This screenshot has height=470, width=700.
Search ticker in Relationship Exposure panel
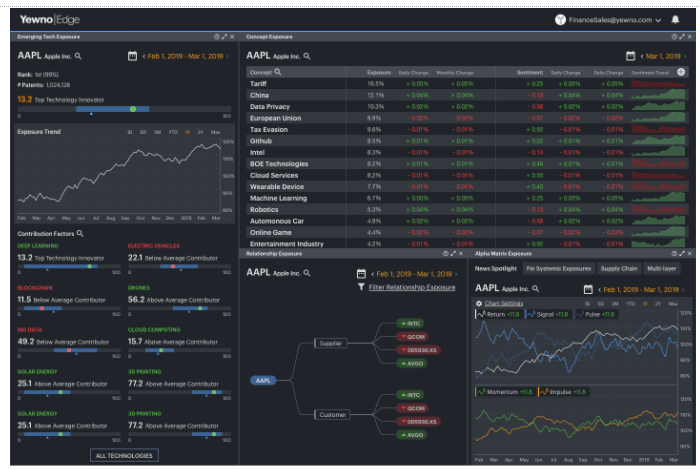[x=307, y=273]
